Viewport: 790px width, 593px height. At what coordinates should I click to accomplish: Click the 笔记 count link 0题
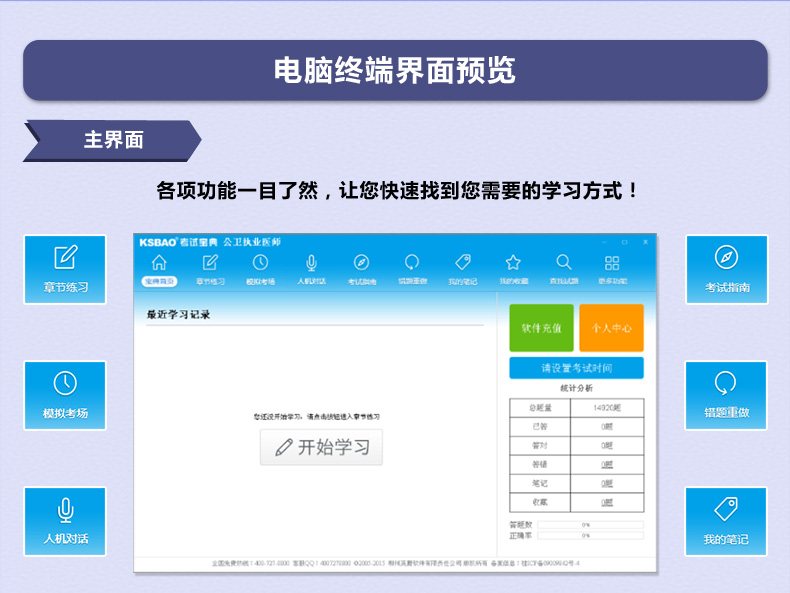pyautogui.click(x=607, y=483)
